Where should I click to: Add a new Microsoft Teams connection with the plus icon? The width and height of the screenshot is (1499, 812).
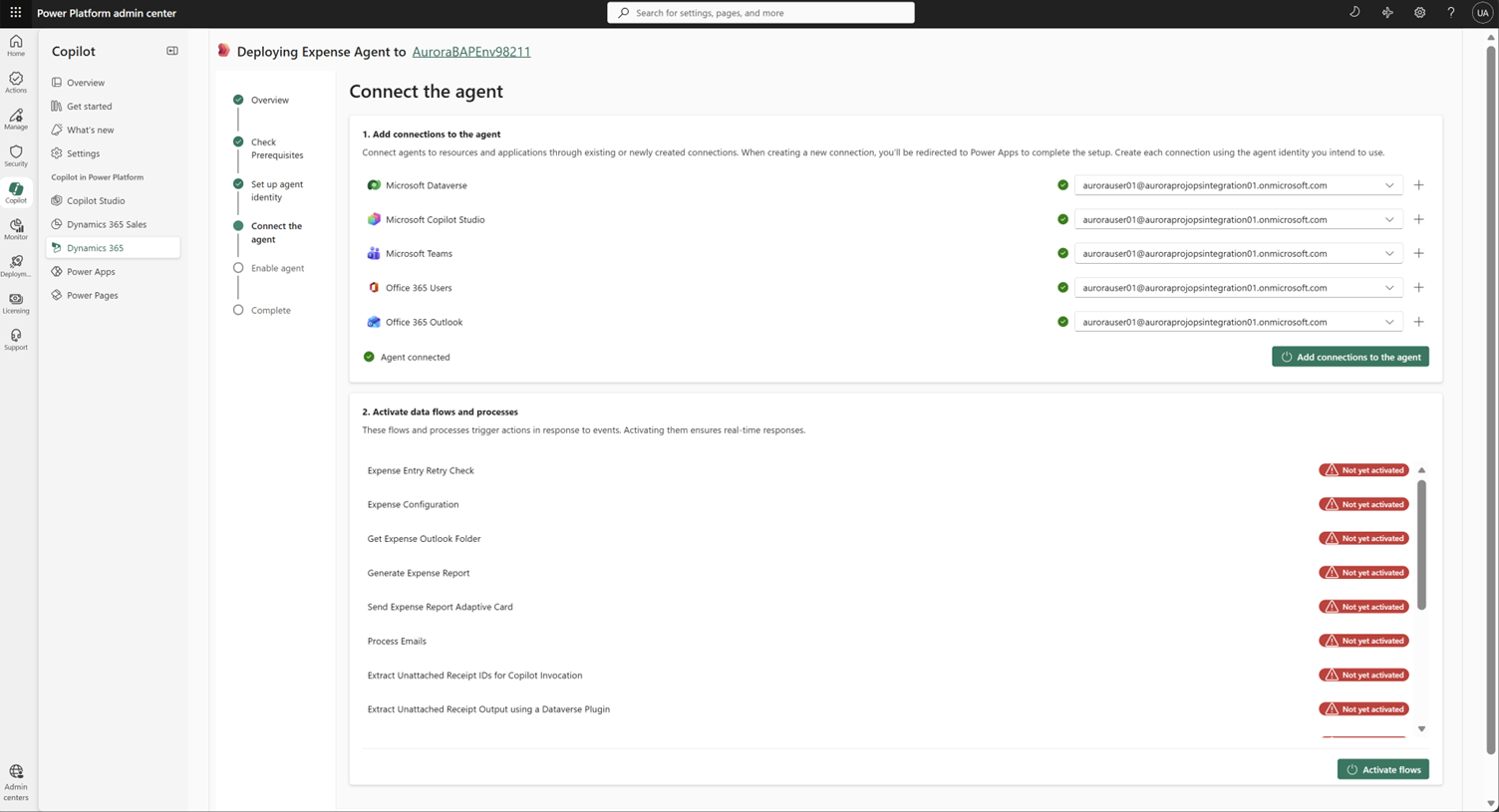[1418, 253]
